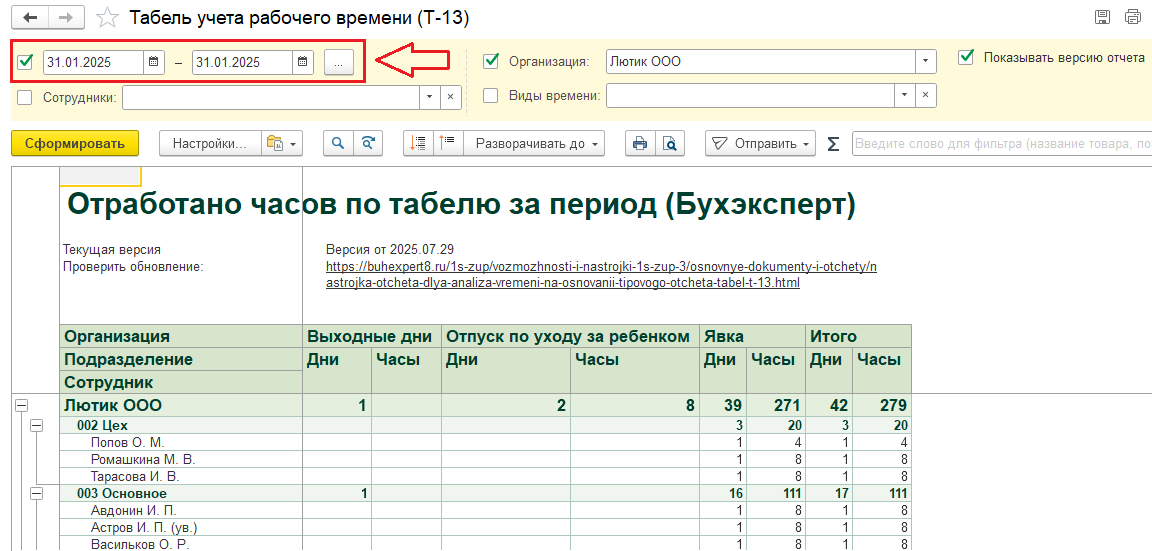The width and height of the screenshot is (1152, 551).
Task: Click the save icon at top right
Action: [1102, 17]
